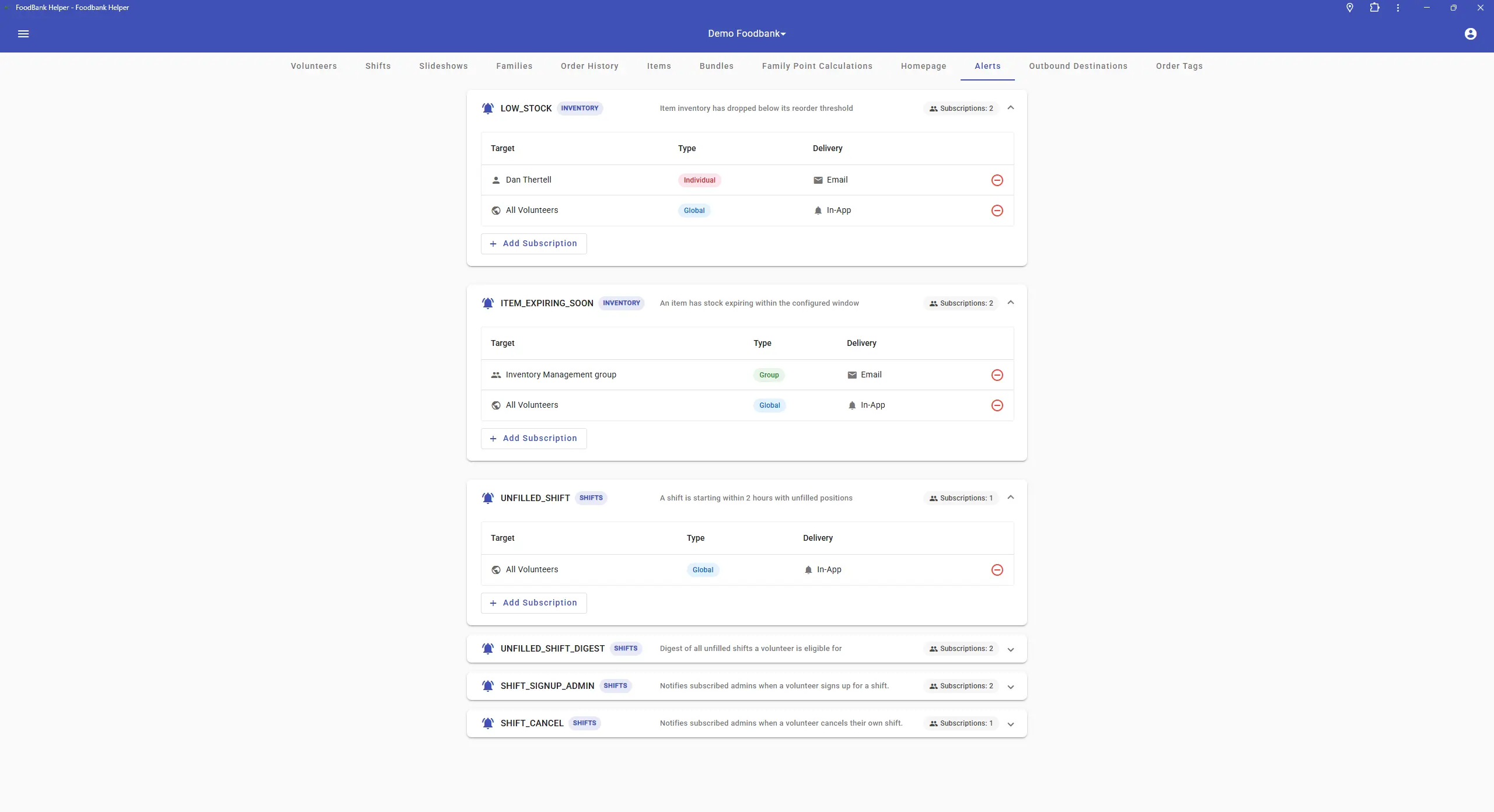1494x812 pixels.
Task: Select the Items tab
Action: pyautogui.click(x=658, y=66)
